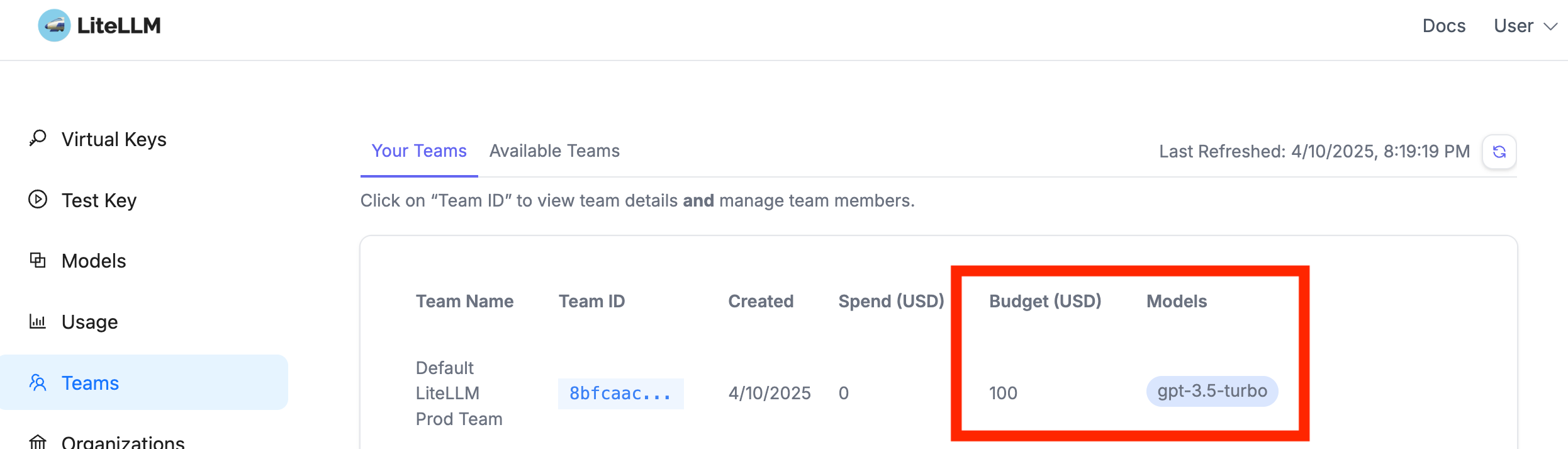Click the Virtual Keys key icon
Image resolution: width=1568 pixels, height=449 pixels.
pyautogui.click(x=38, y=138)
